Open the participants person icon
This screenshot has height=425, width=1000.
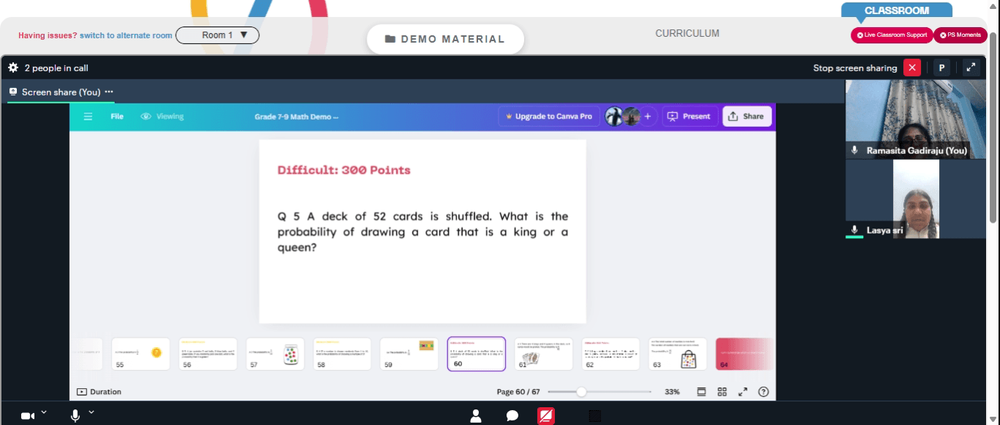pyautogui.click(x=475, y=416)
